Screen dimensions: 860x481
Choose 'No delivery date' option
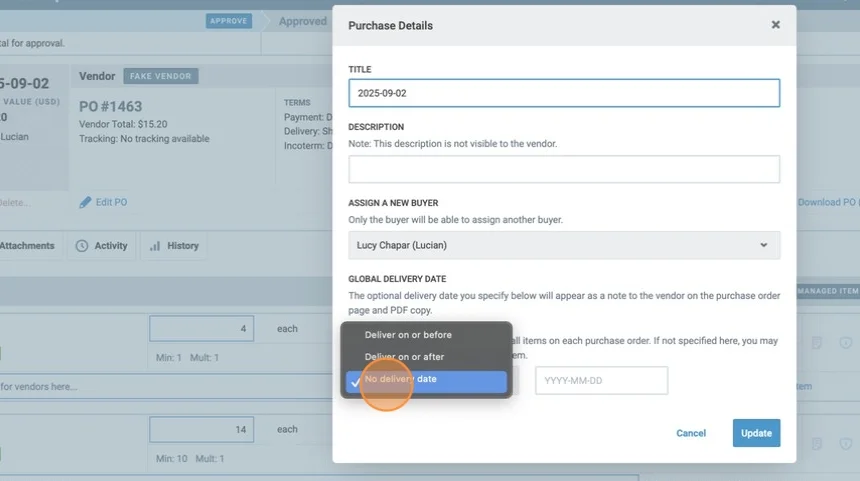400,380
